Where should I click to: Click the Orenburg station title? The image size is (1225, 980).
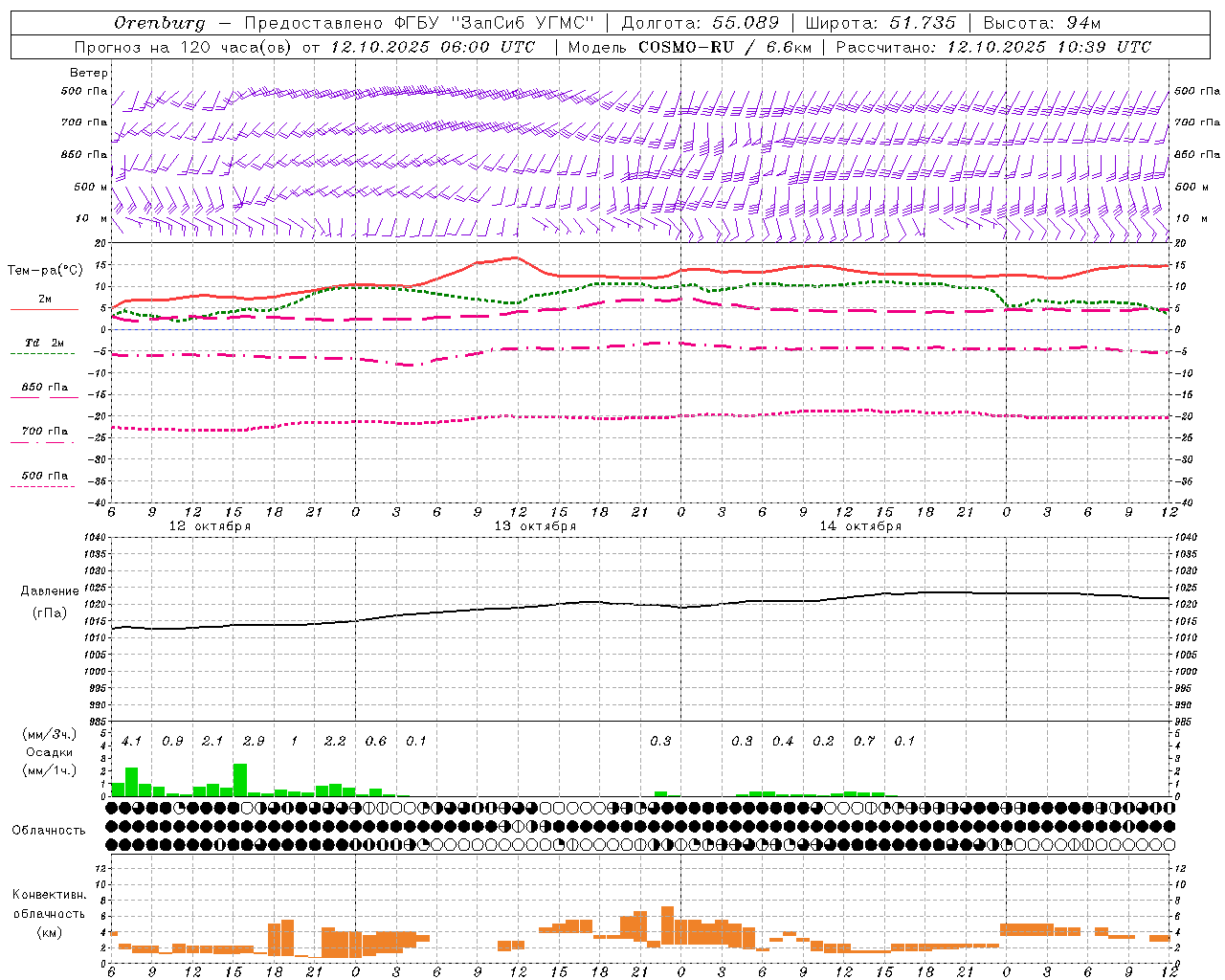pos(160,23)
